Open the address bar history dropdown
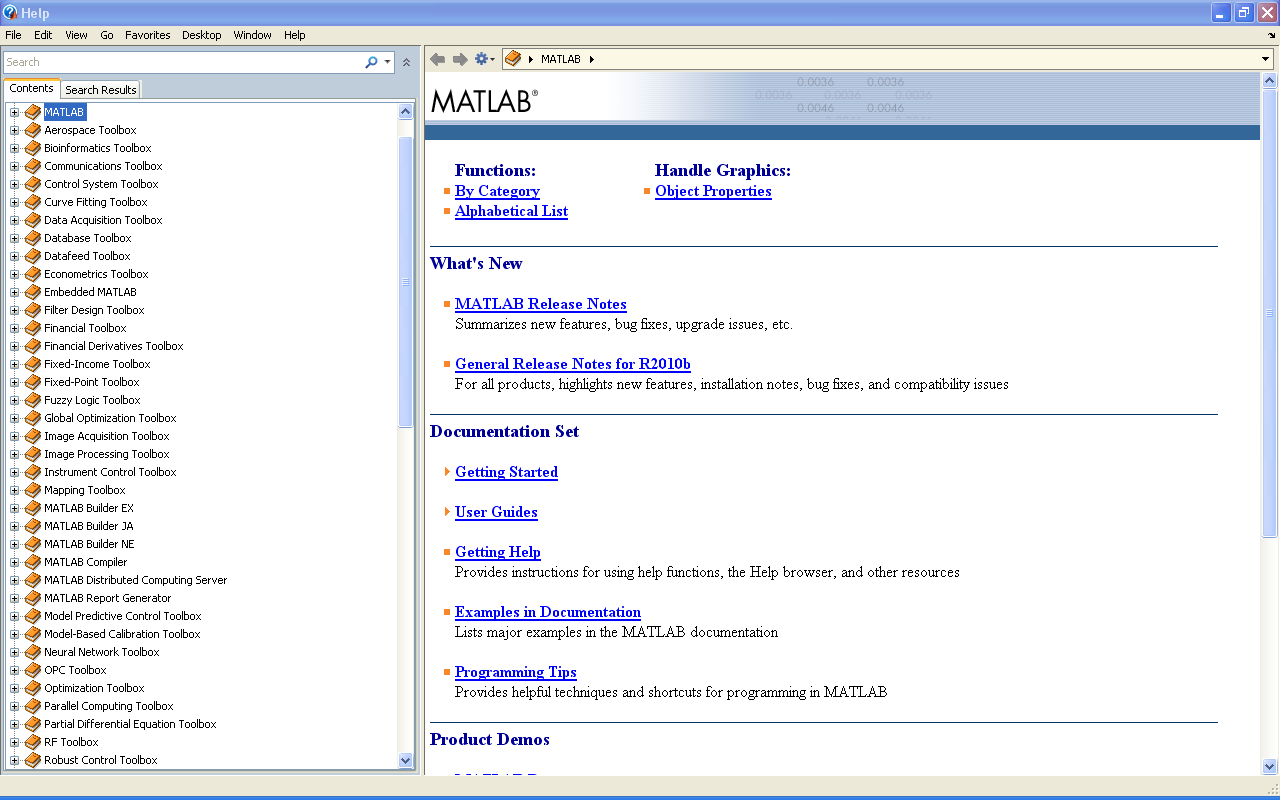The image size is (1280, 800). 1266,59
